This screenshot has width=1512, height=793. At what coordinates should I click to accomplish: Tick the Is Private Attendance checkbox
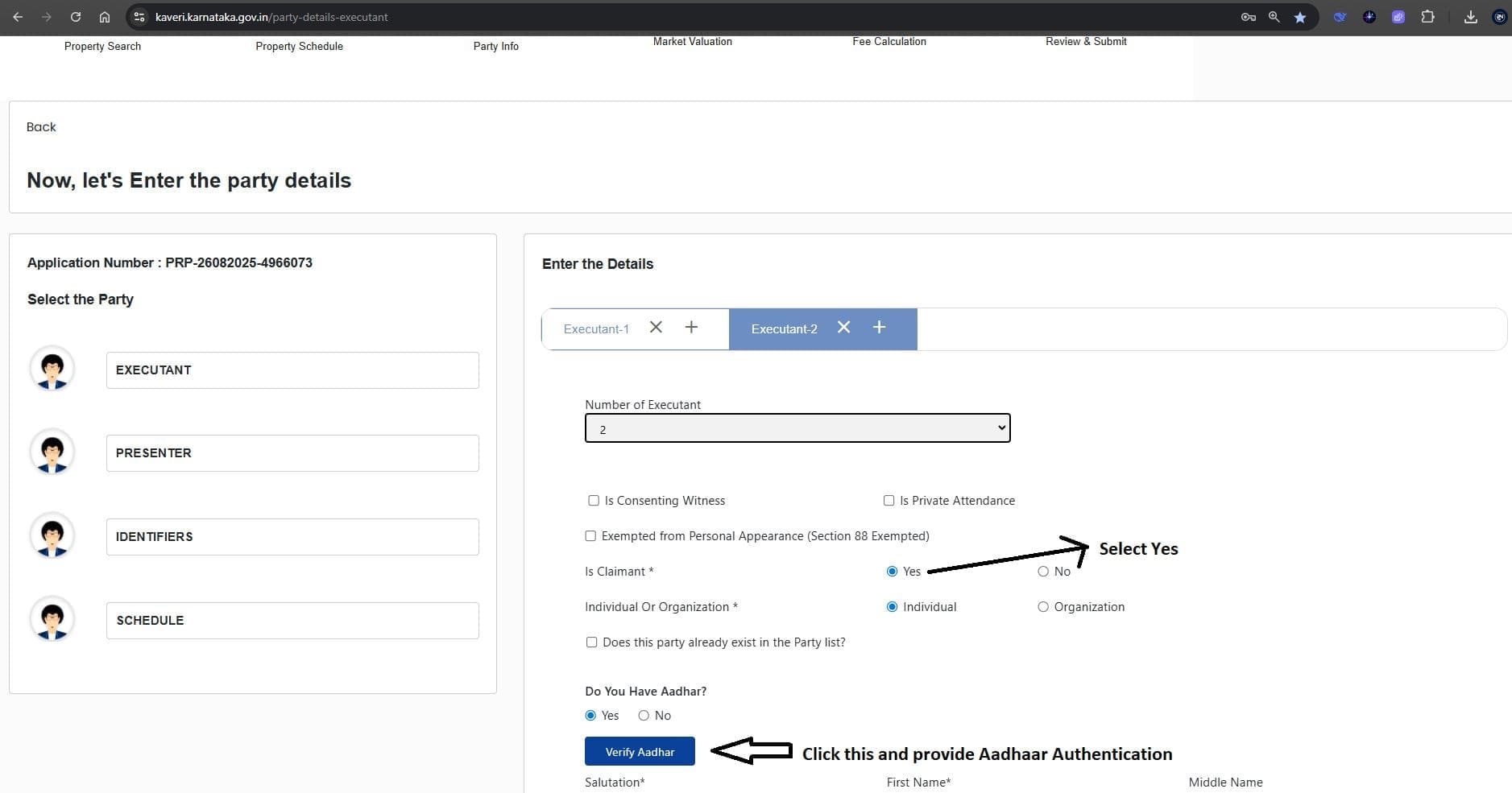tap(889, 501)
